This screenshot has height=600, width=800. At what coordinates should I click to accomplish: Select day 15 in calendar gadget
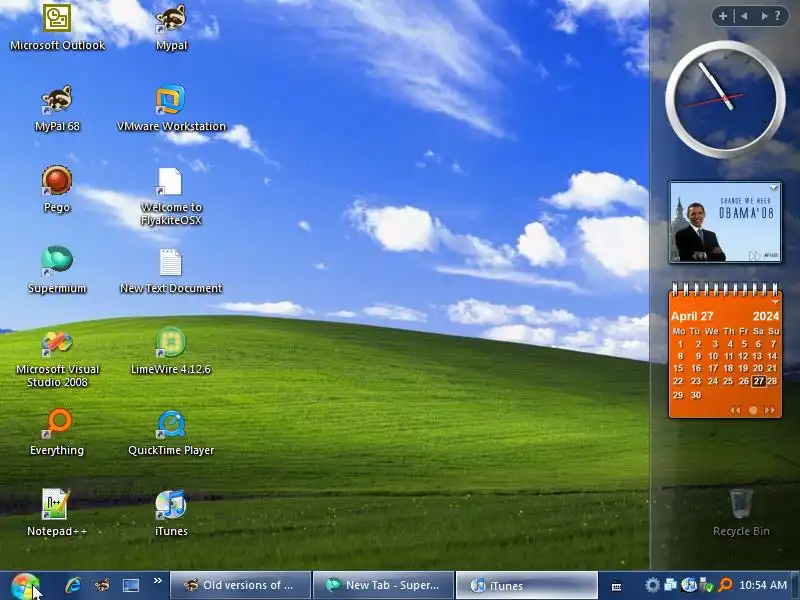pos(678,368)
